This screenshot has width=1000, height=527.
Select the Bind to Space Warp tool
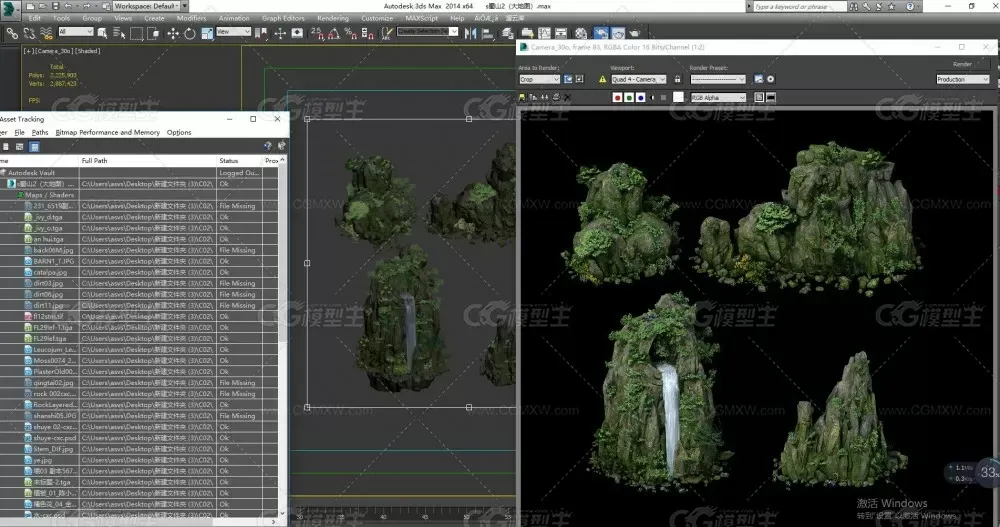(x=46, y=33)
